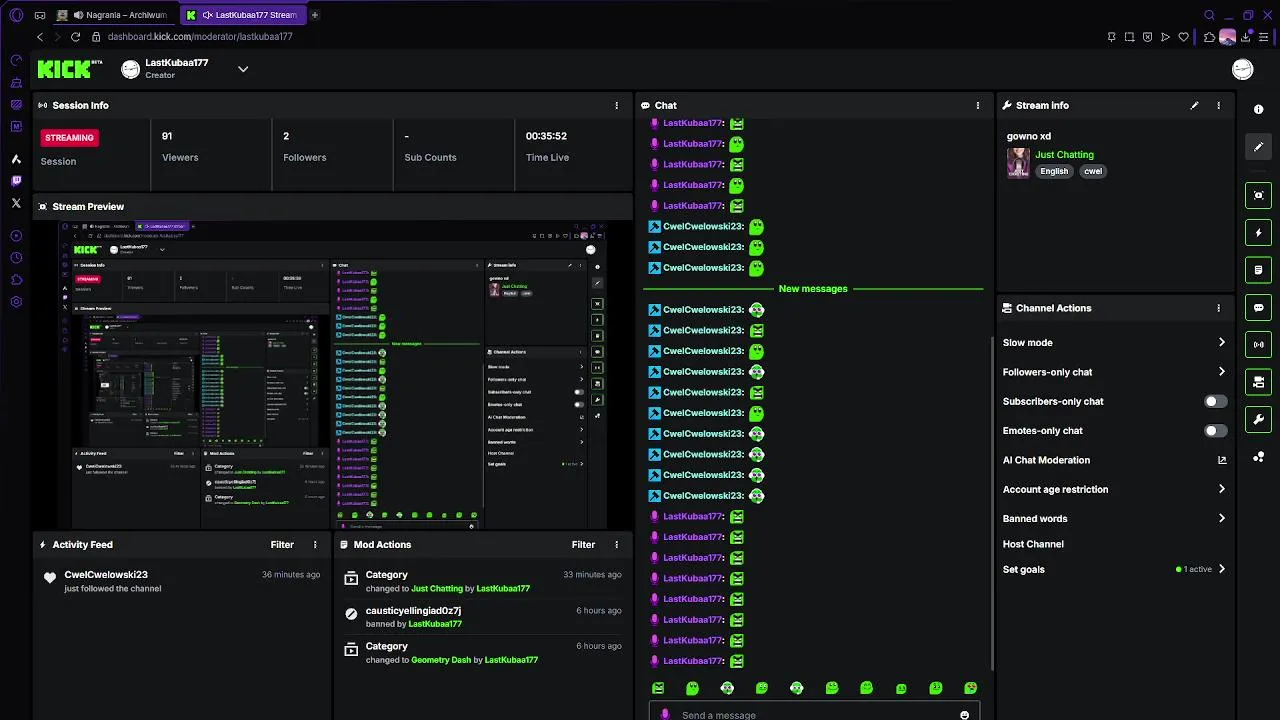This screenshot has width=1280, height=720.
Task: Open Filter in Activity Feed panel
Action: pyautogui.click(x=282, y=545)
